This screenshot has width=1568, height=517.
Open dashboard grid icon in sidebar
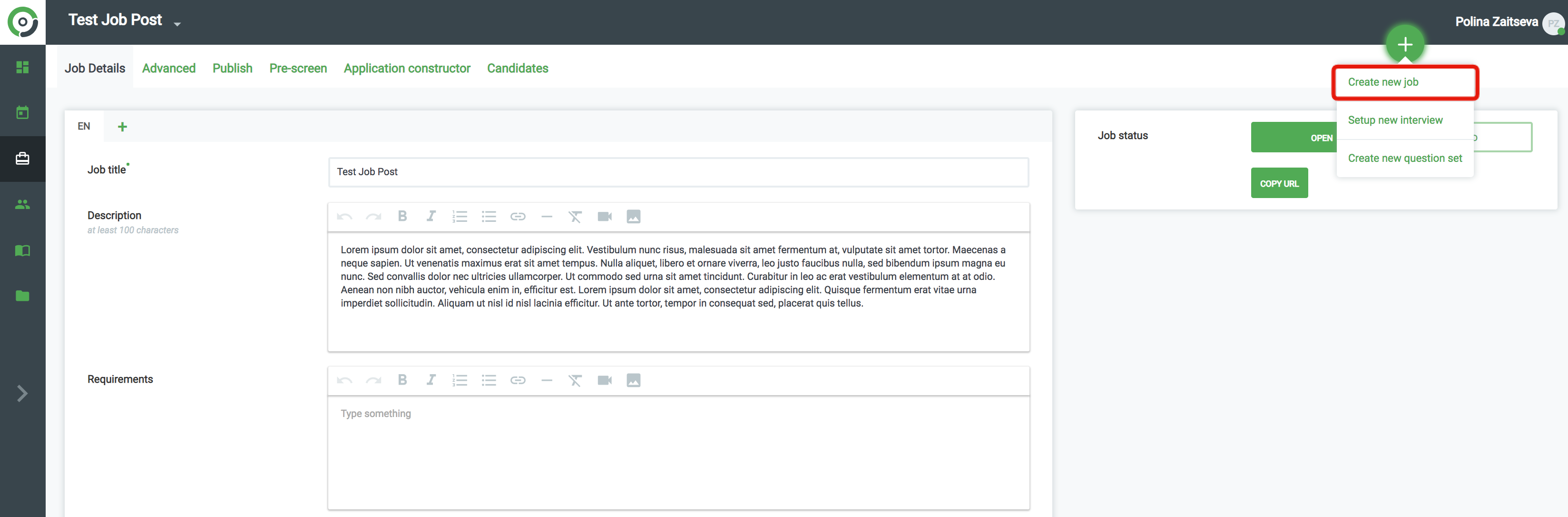click(22, 67)
